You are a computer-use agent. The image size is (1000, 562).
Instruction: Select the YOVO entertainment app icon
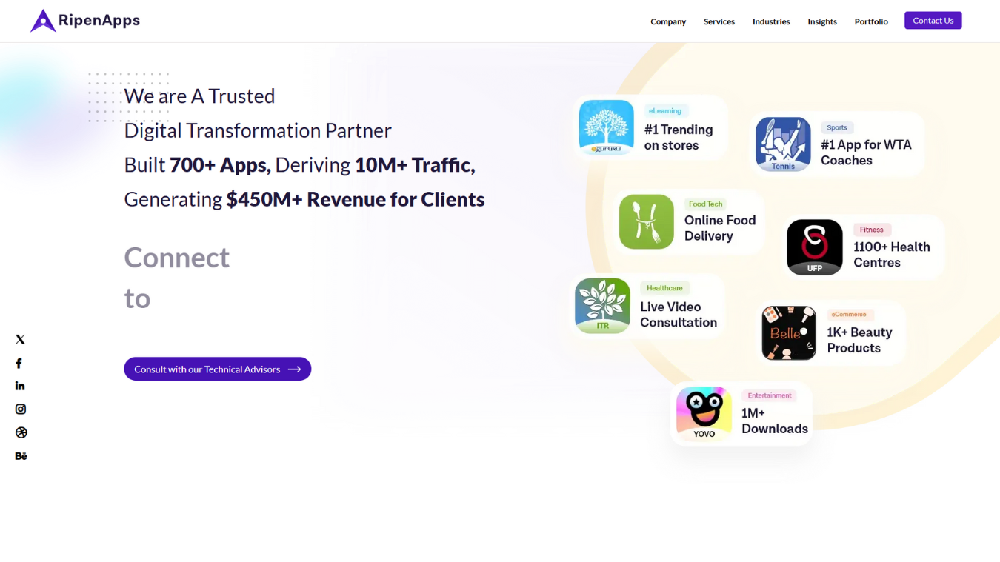[704, 414]
